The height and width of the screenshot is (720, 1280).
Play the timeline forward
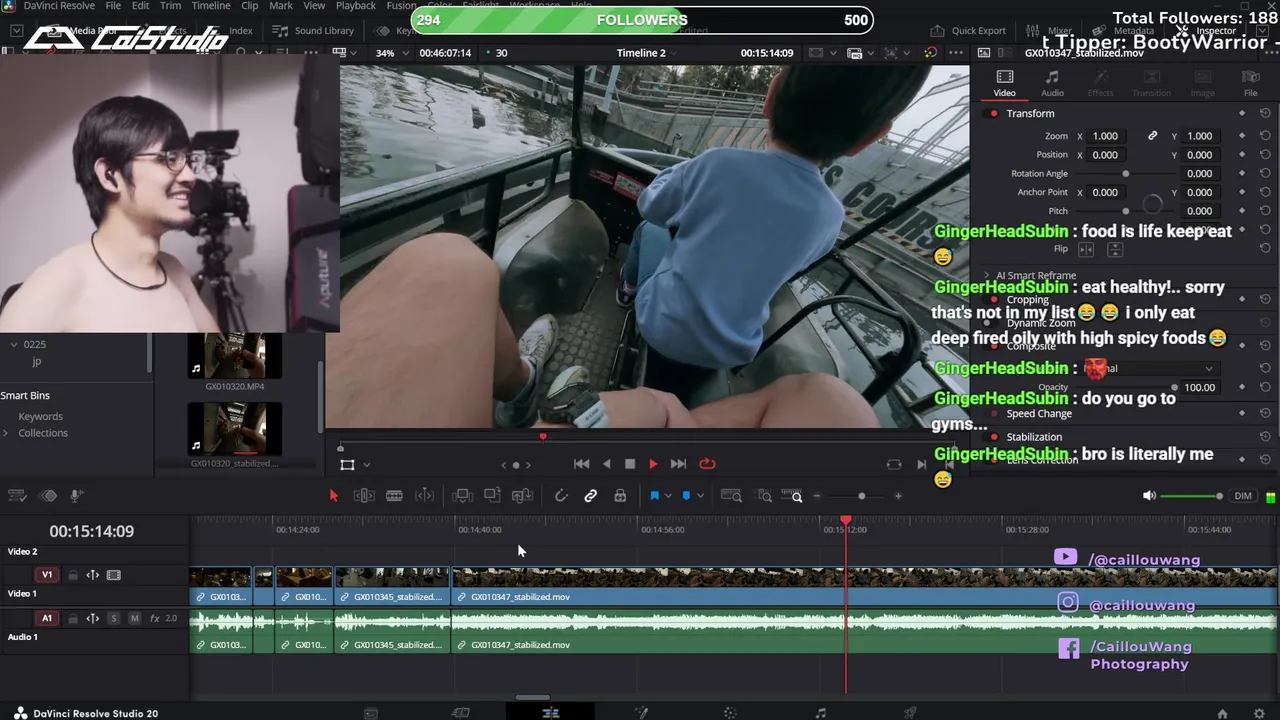tap(653, 464)
